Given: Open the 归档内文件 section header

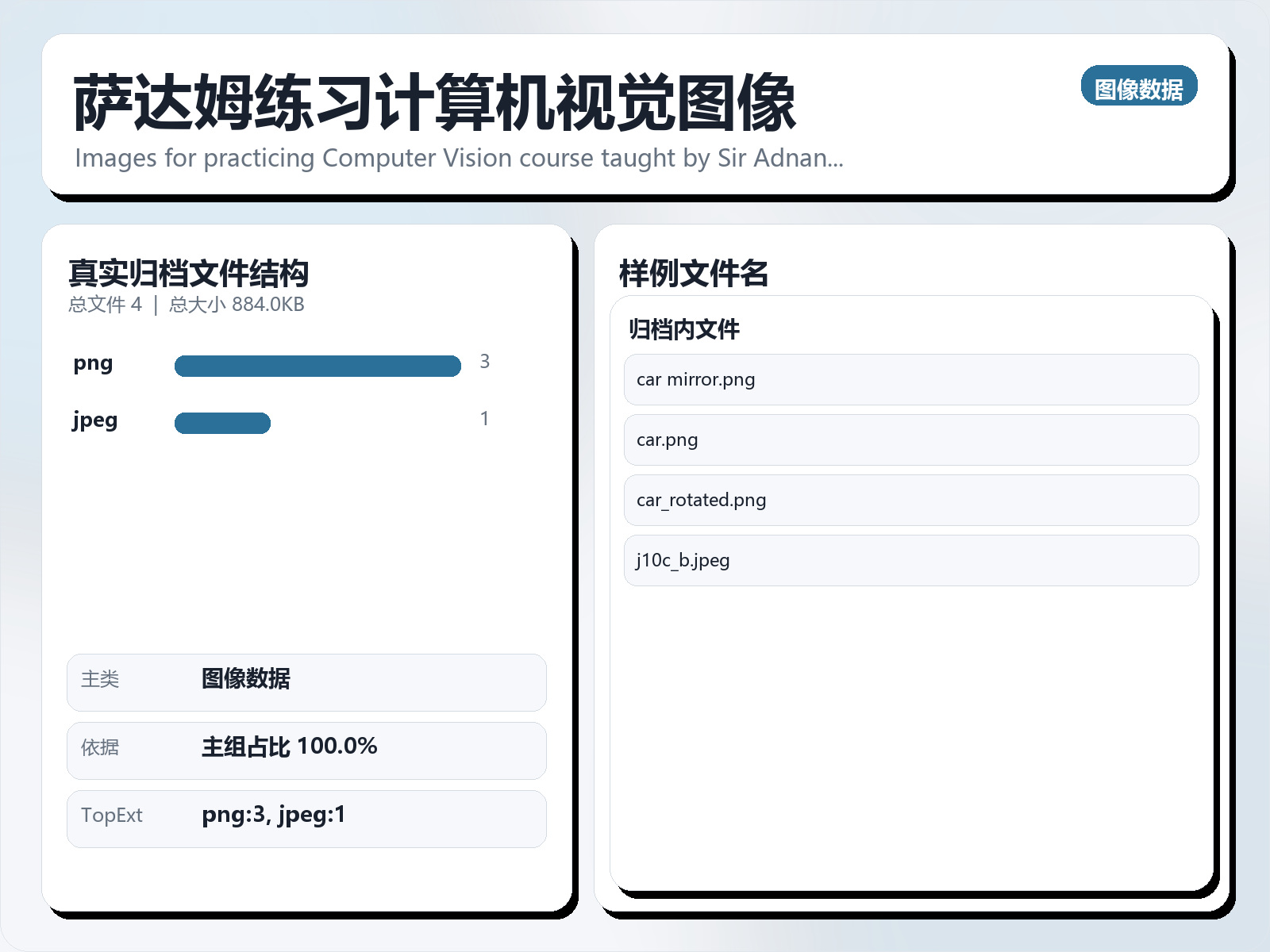Looking at the screenshot, I should 683,329.
